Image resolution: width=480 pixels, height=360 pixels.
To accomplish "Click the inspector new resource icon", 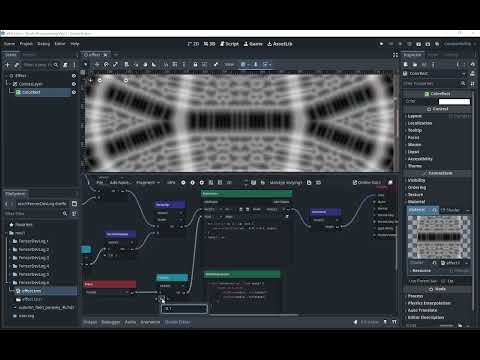I will 406,64.
